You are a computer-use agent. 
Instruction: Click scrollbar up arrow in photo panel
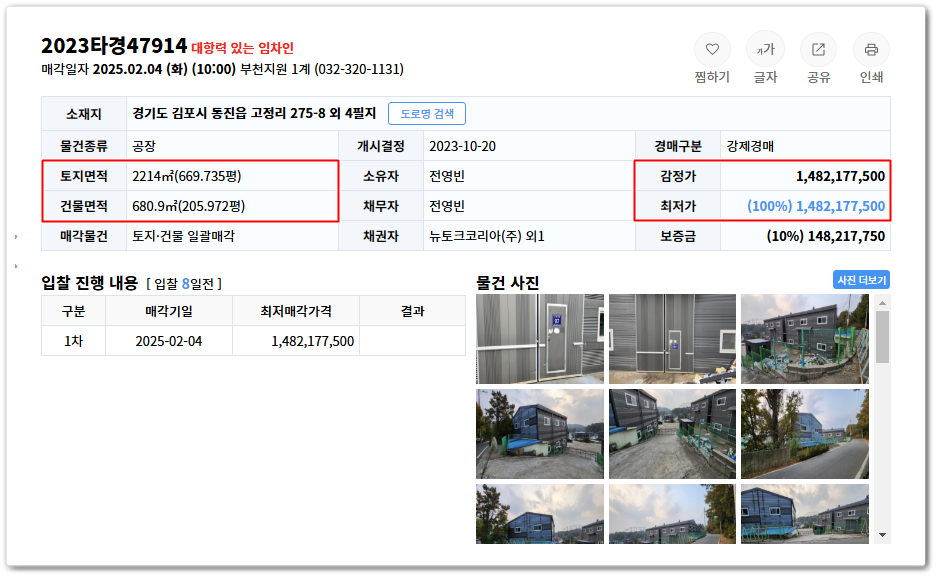click(x=882, y=303)
